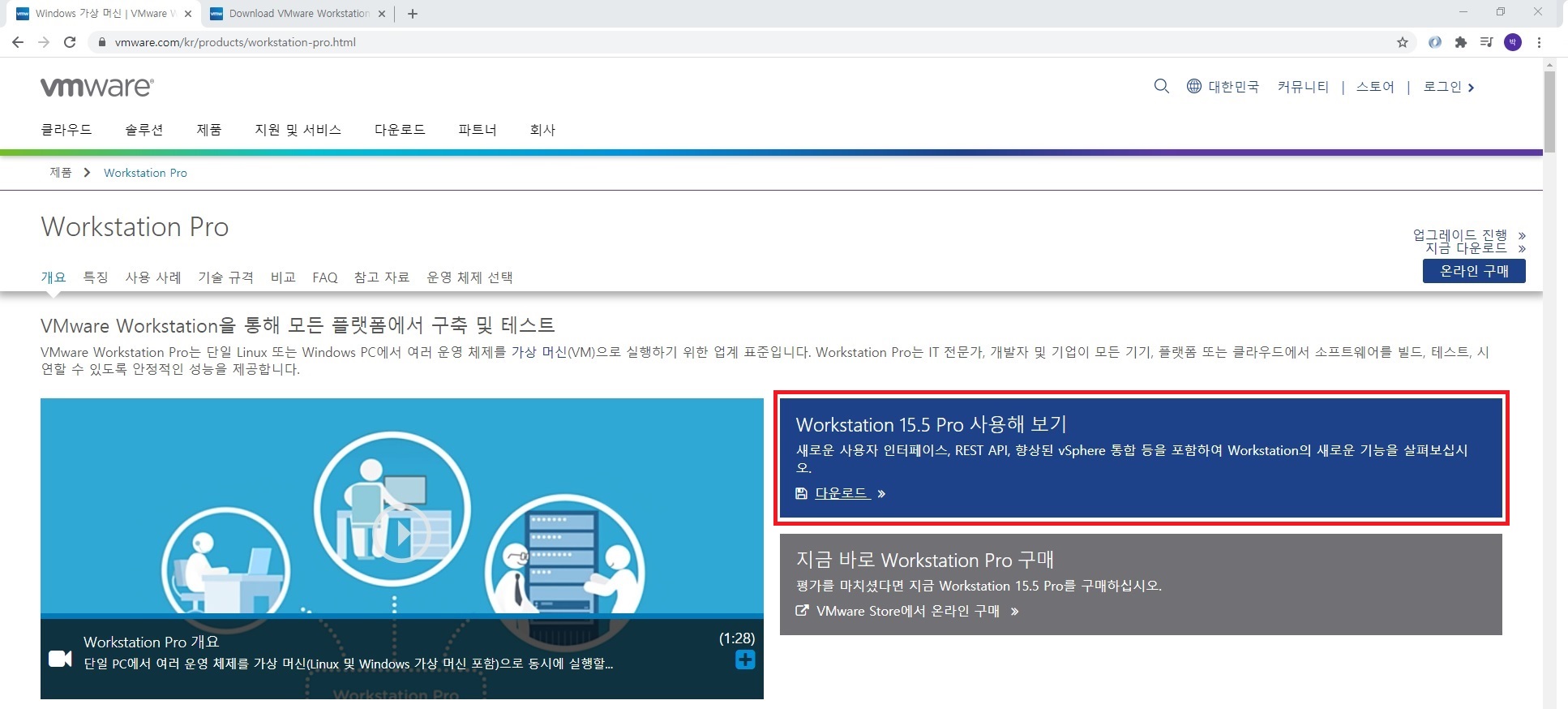Switch to the Windows 가상 머신 tab
Viewport: 1568px width, 709px height.
105,14
